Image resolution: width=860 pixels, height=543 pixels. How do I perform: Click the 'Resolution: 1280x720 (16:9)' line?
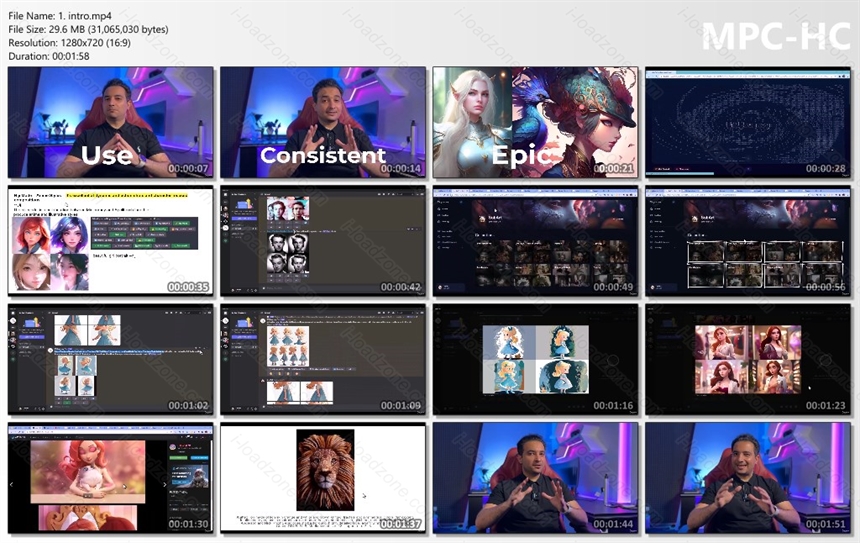[69, 43]
